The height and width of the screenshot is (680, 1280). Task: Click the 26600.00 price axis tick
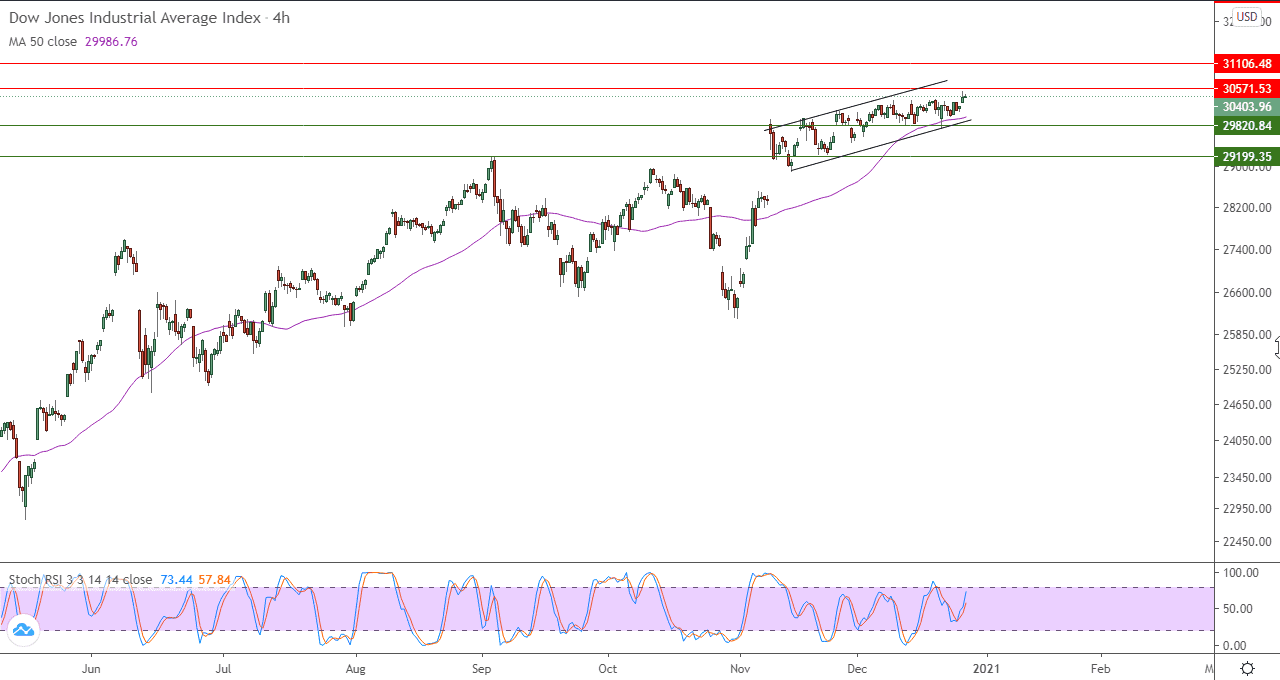click(1246, 293)
